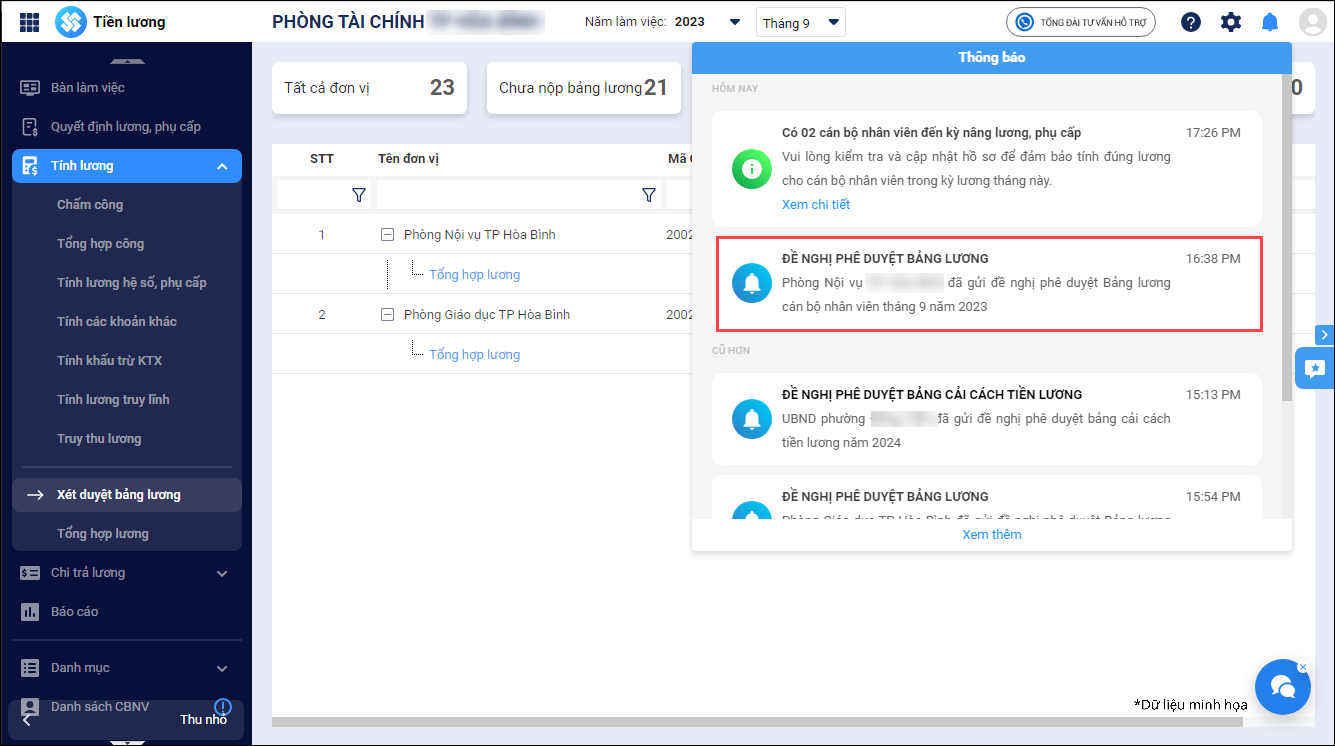Select Truy thu lương menu item
Viewport: 1335px width, 746px height.
coord(99,438)
